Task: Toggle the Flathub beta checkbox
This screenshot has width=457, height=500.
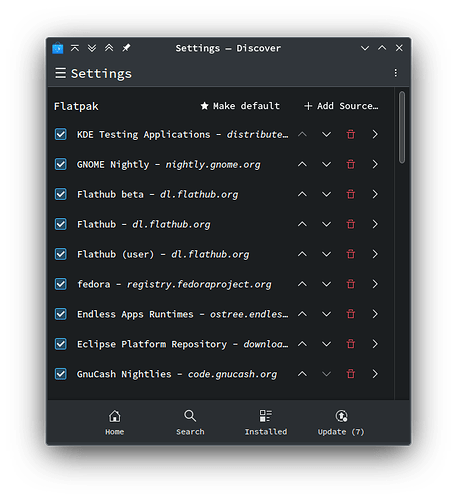Action: pos(61,194)
